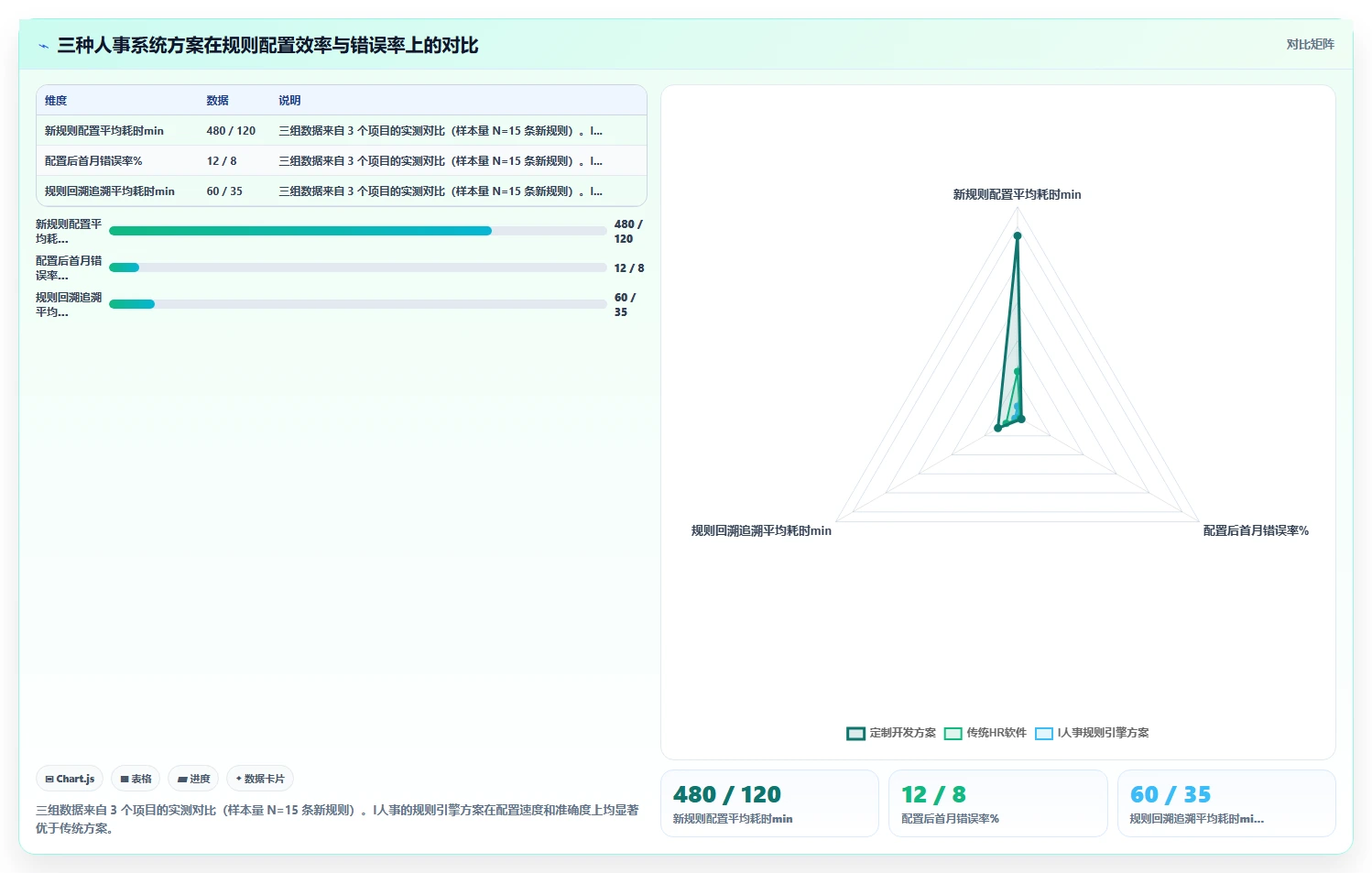
Task: Click the 数据 column header
Action: 217,101
